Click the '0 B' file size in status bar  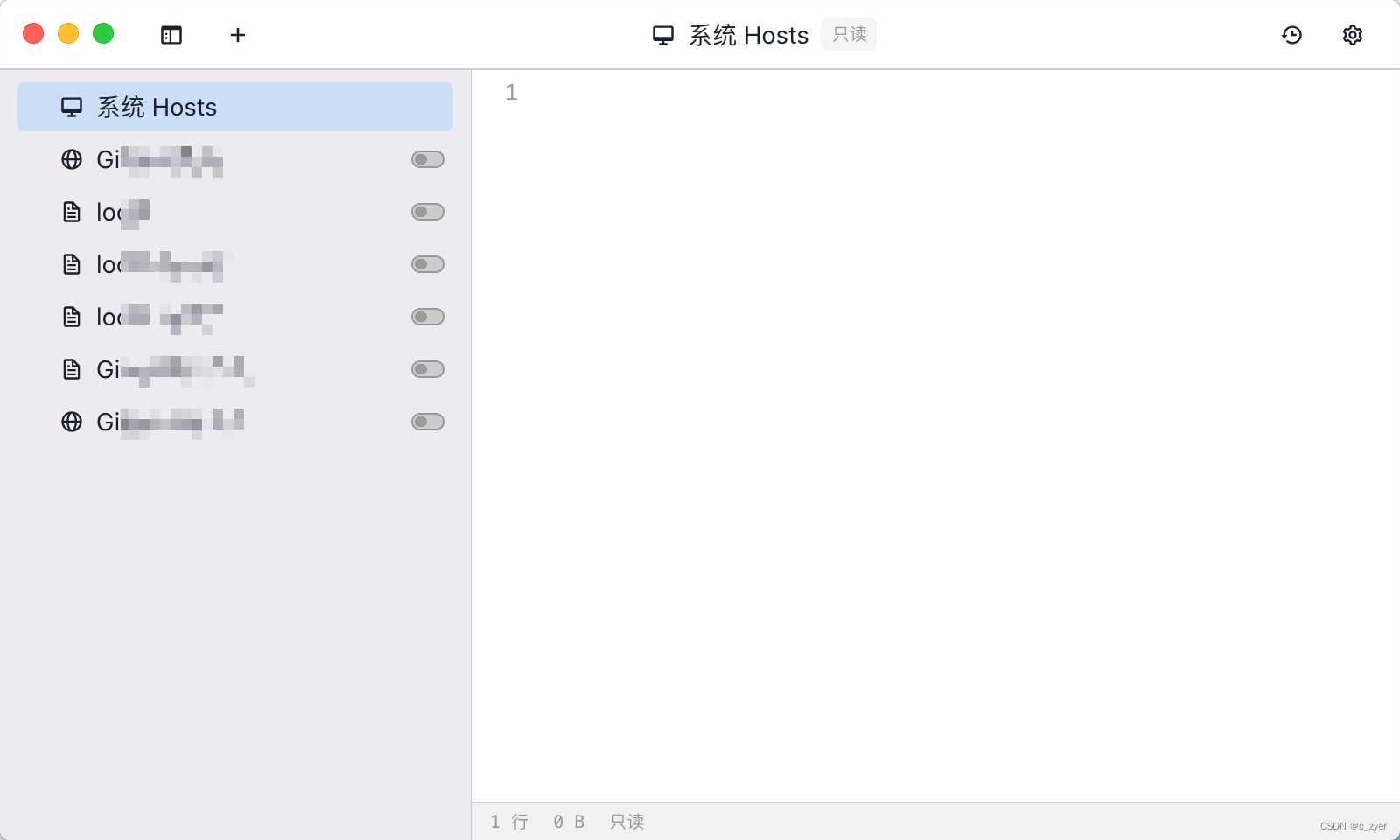click(x=569, y=822)
